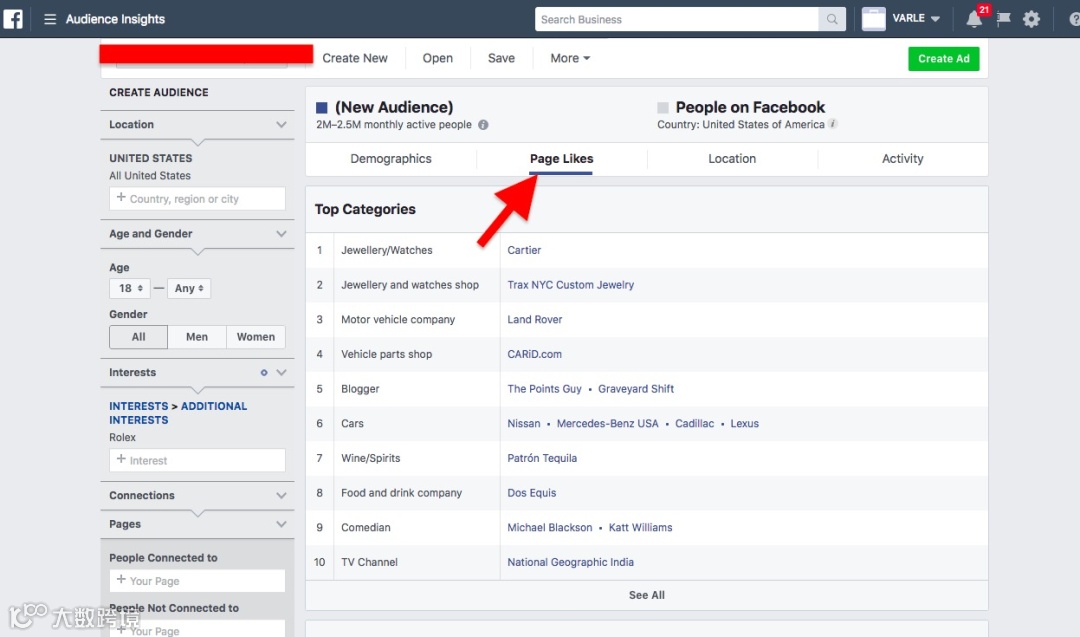Expand the Connections section

coord(281,496)
